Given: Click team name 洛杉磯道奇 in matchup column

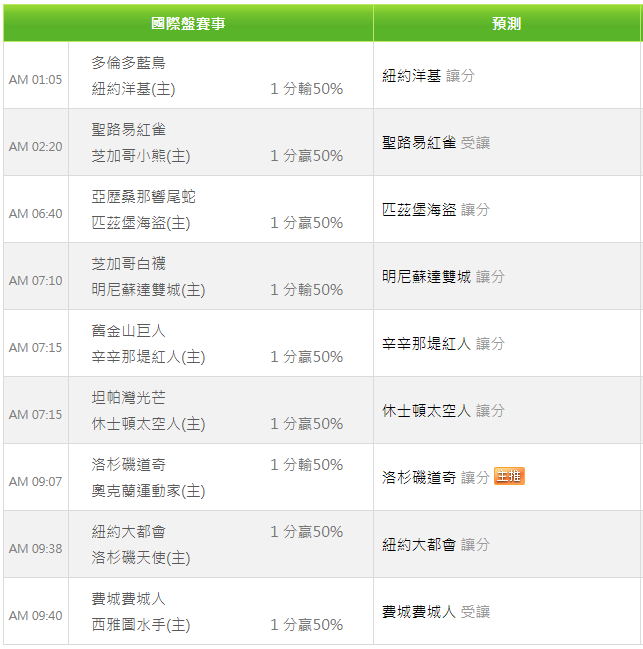Looking at the screenshot, I should pyautogui.click(x=128, y=465).
